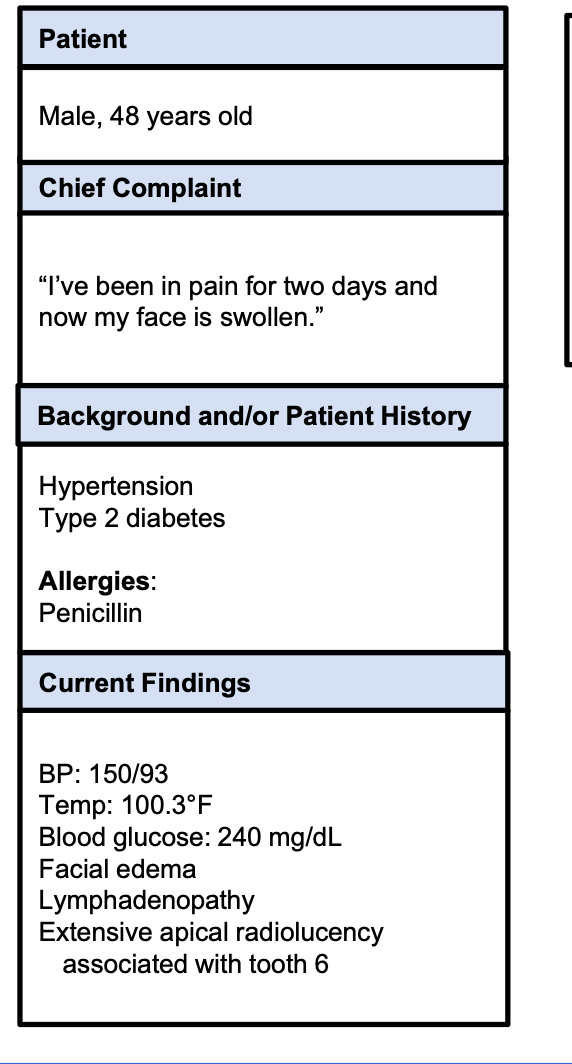The image size is (572, 1064).
Task: Click the BP: 150/93 reading
Action: coord(103,774)
